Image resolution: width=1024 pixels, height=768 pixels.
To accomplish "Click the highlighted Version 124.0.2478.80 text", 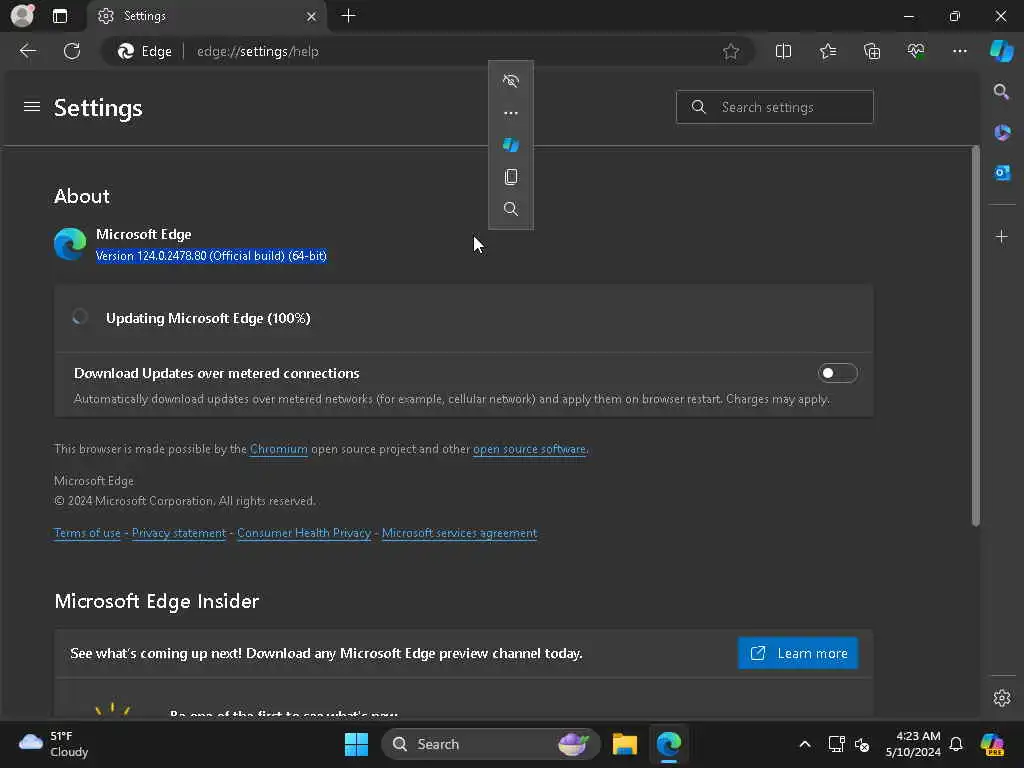I will (x=211, y=256).
